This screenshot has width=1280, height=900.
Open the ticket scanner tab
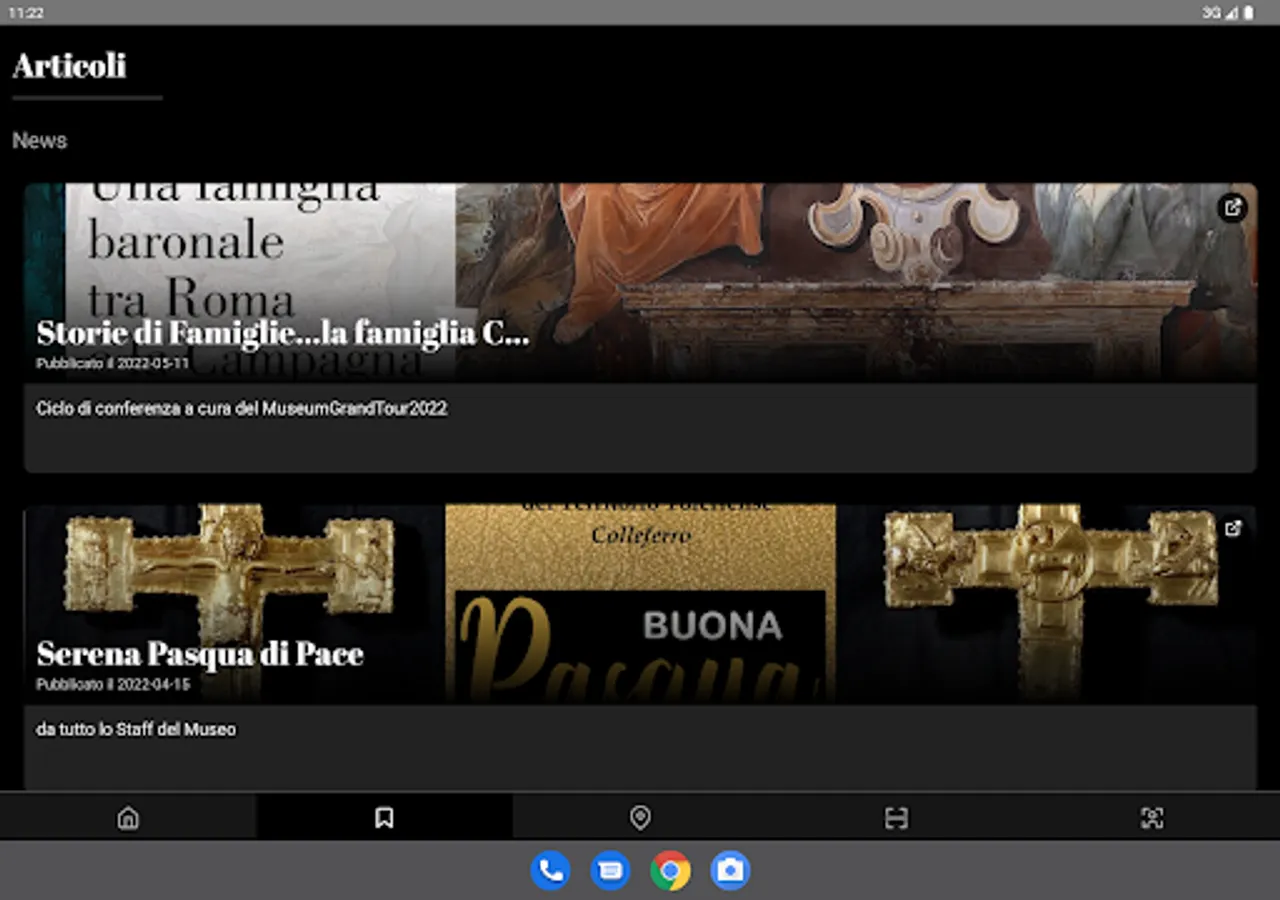(896, 818)
